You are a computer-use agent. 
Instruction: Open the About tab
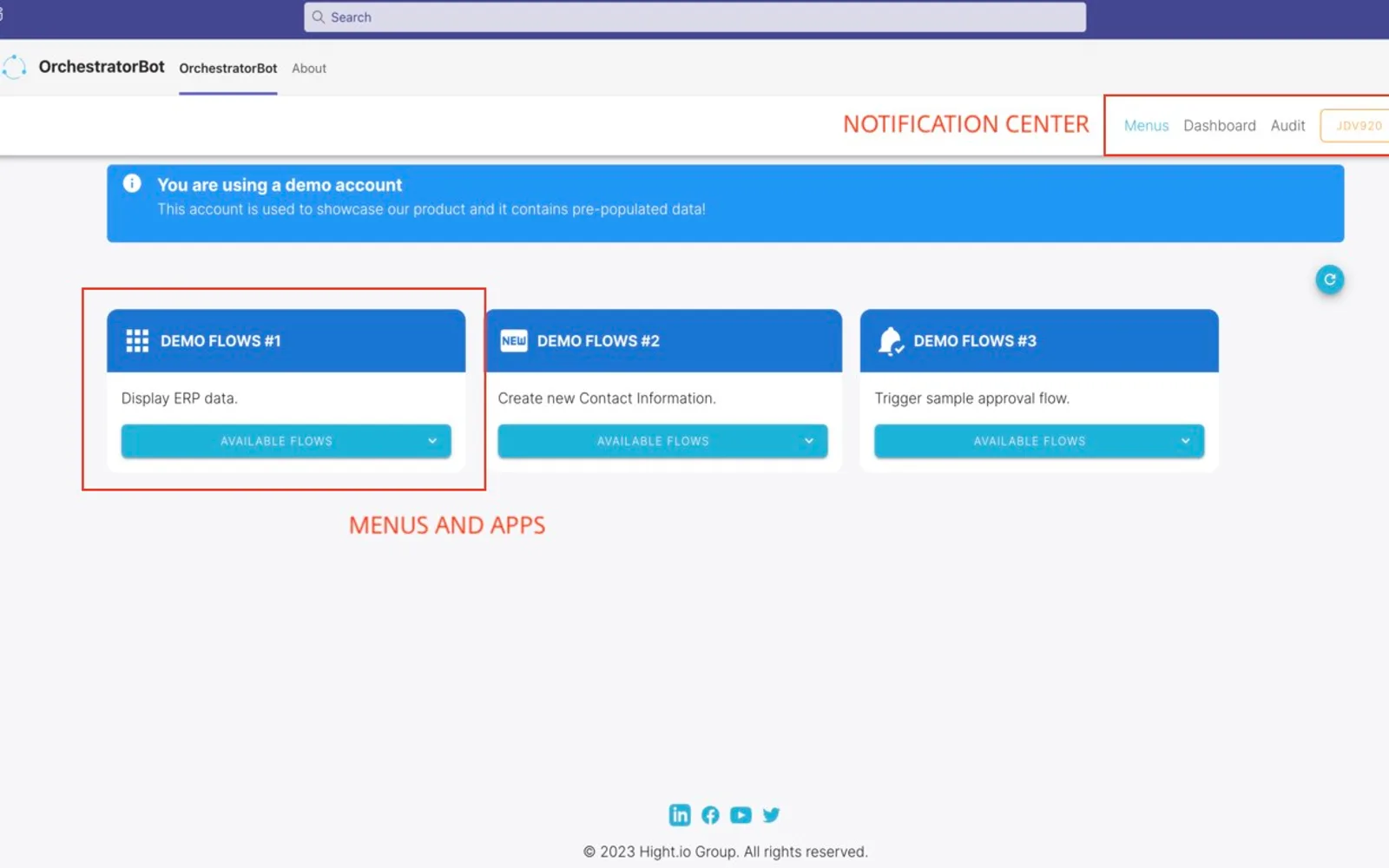coord(309,69)
